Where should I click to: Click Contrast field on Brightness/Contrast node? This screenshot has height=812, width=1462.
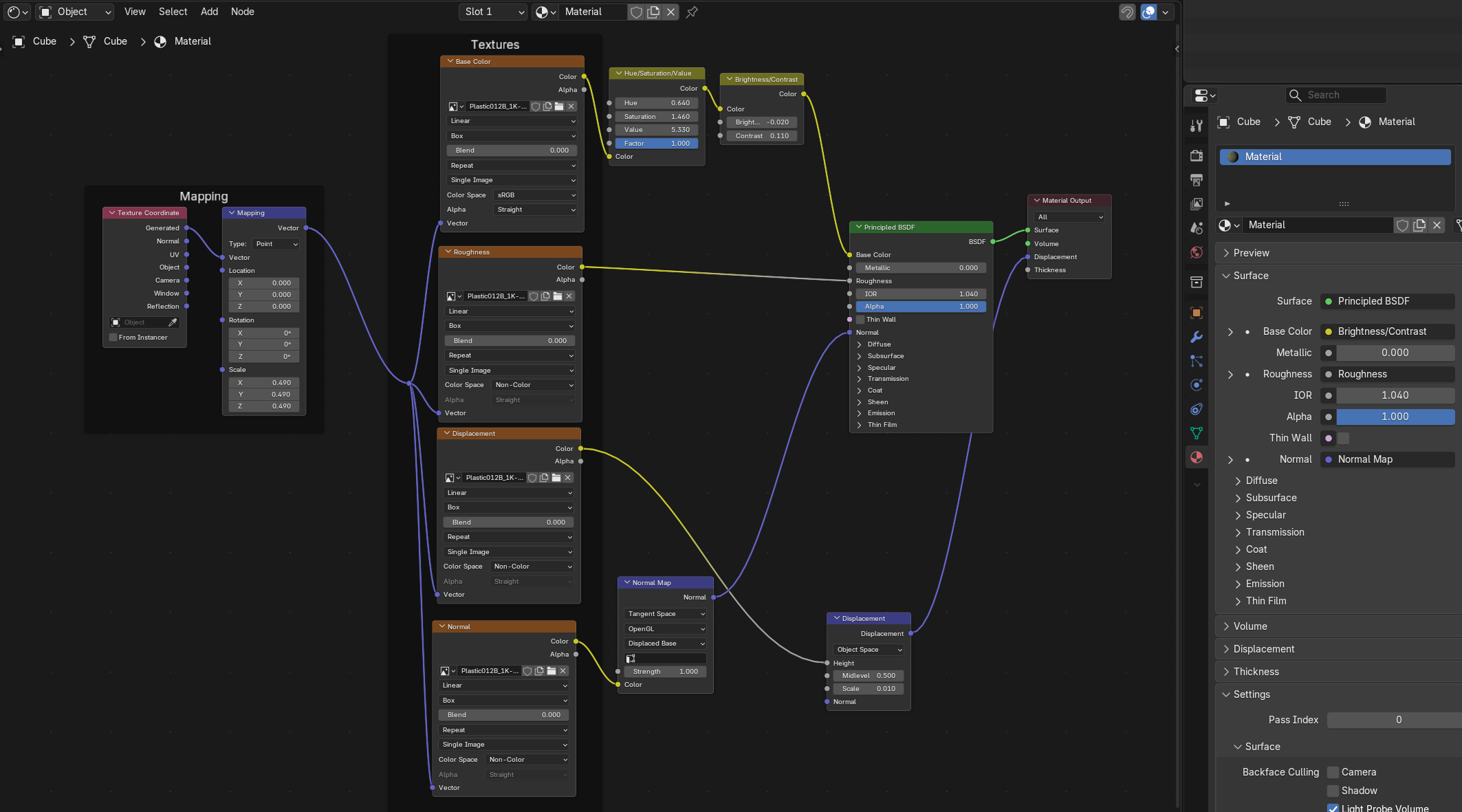pos(762,136)
